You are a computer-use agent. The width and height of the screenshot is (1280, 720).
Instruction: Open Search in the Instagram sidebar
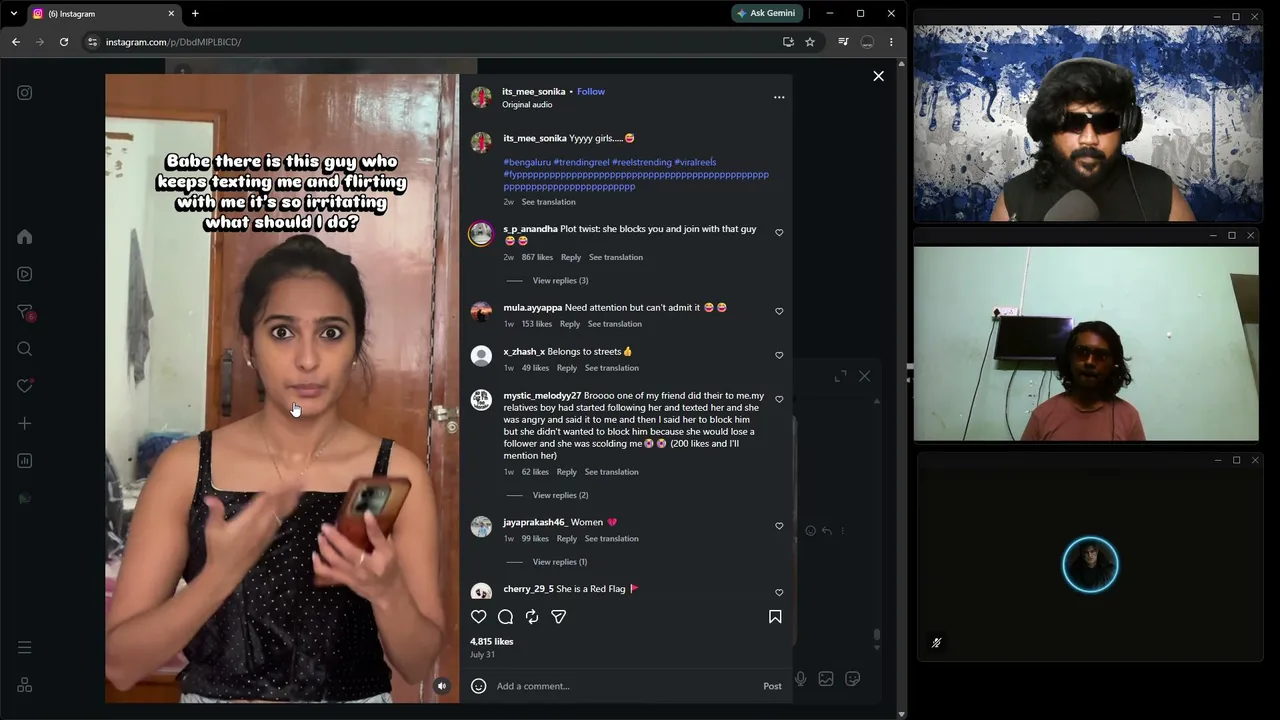pos(25,349)
